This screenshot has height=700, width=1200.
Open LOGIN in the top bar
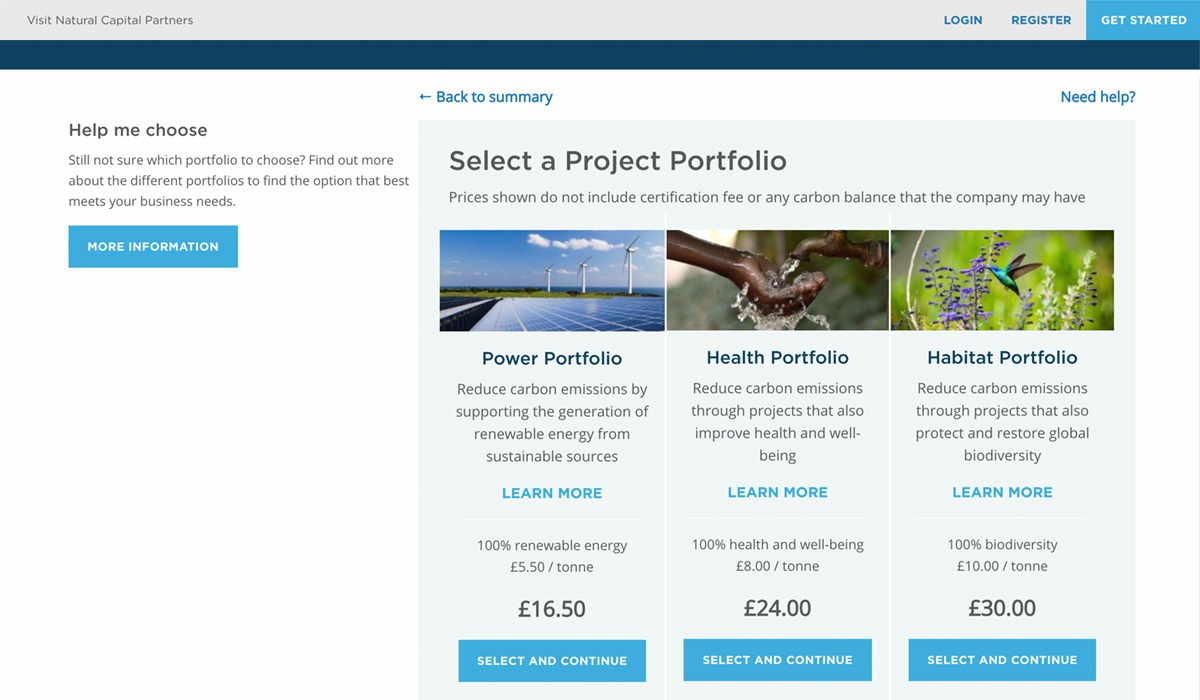click(963, 20)
